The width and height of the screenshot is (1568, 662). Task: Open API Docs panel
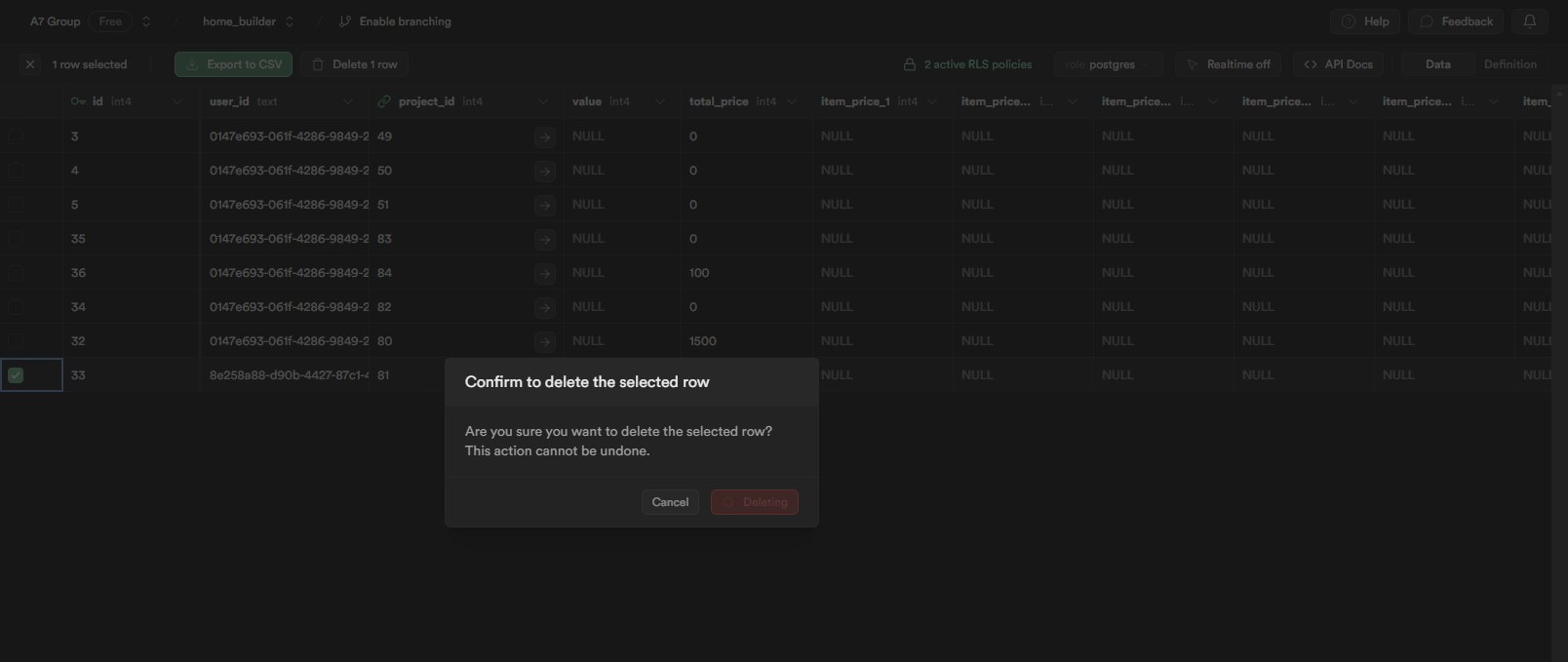tap(1338, 64)
